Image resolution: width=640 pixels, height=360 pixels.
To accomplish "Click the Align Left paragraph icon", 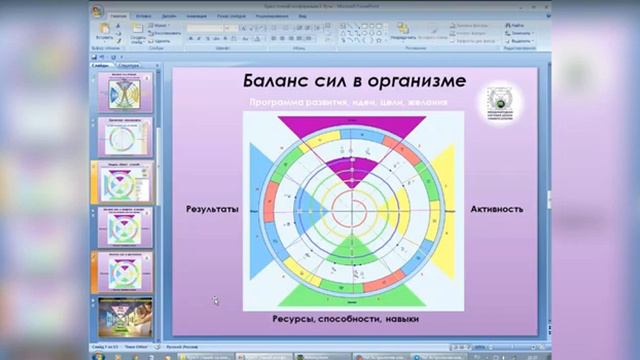I will tap(274, 39).
